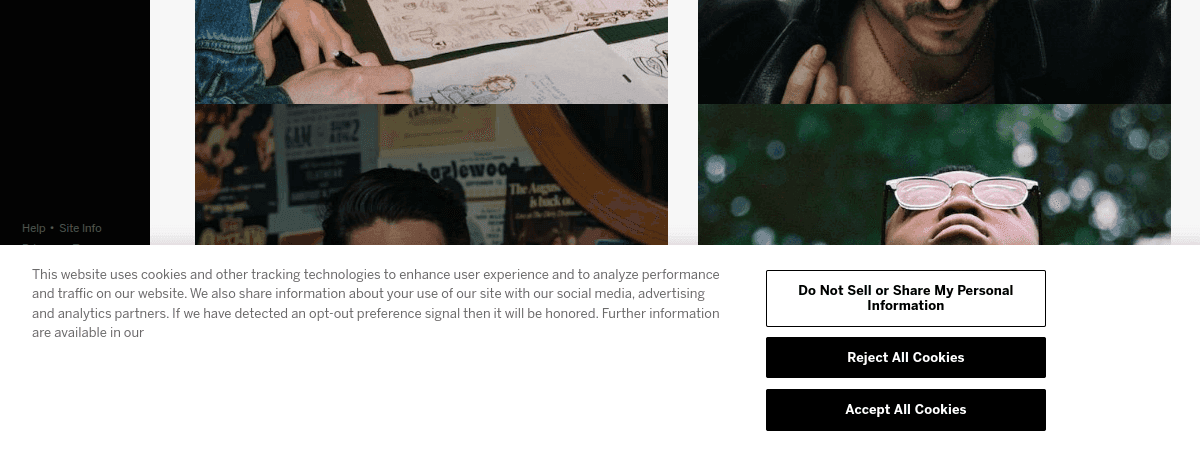Open the Help link in sidebar
The image size is (1200, 450).
(34, 228)
